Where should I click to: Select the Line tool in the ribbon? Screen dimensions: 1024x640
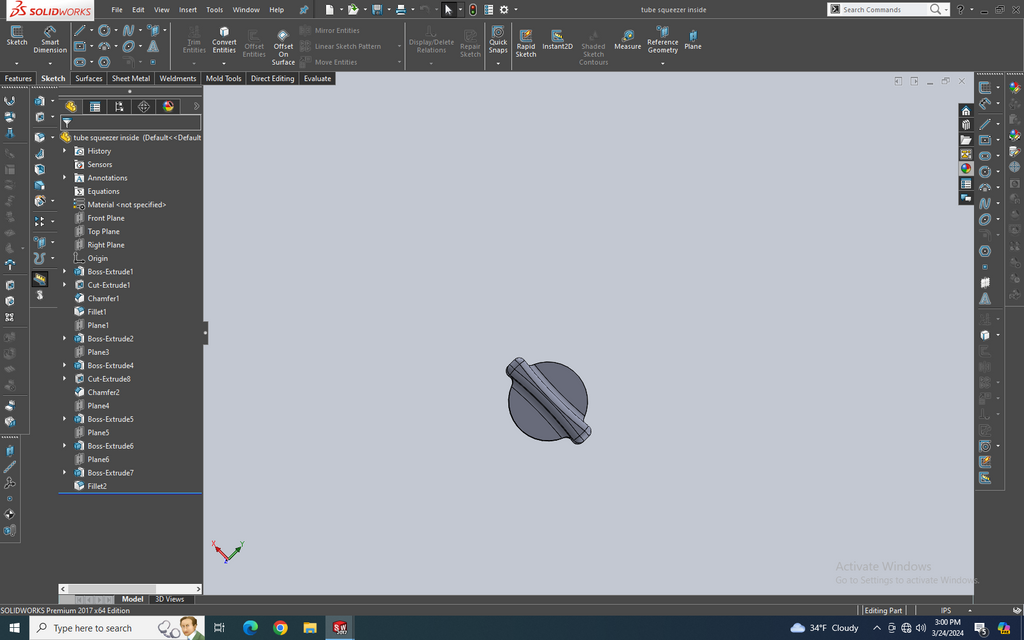80,31
